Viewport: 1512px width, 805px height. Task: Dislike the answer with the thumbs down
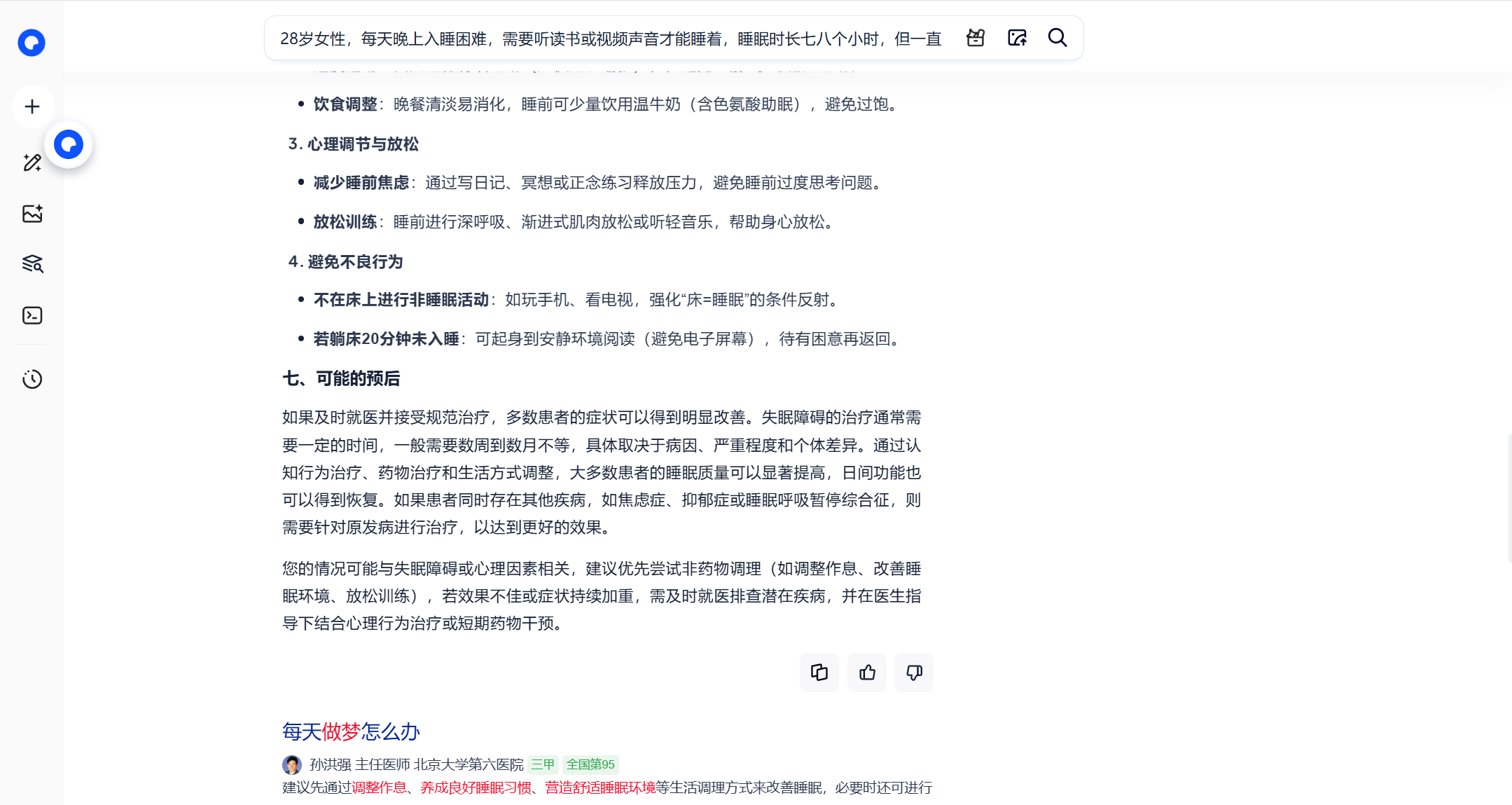click(x=914, y=673)
